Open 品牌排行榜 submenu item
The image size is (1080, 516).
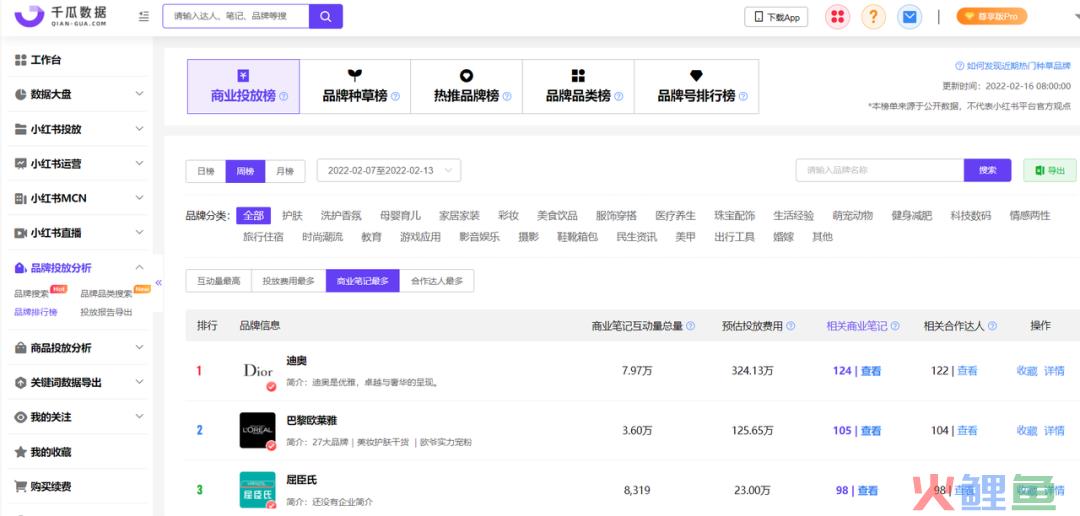(x=36, y=312)
